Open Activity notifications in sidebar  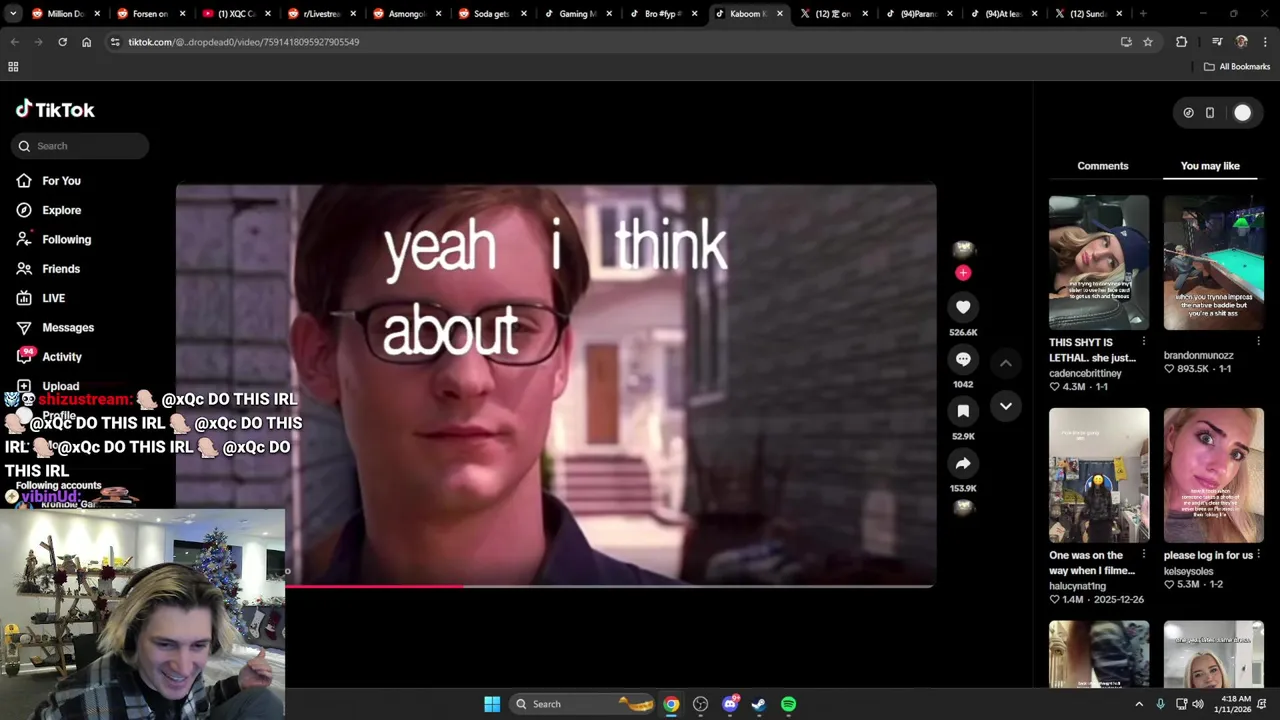[61, 357]
